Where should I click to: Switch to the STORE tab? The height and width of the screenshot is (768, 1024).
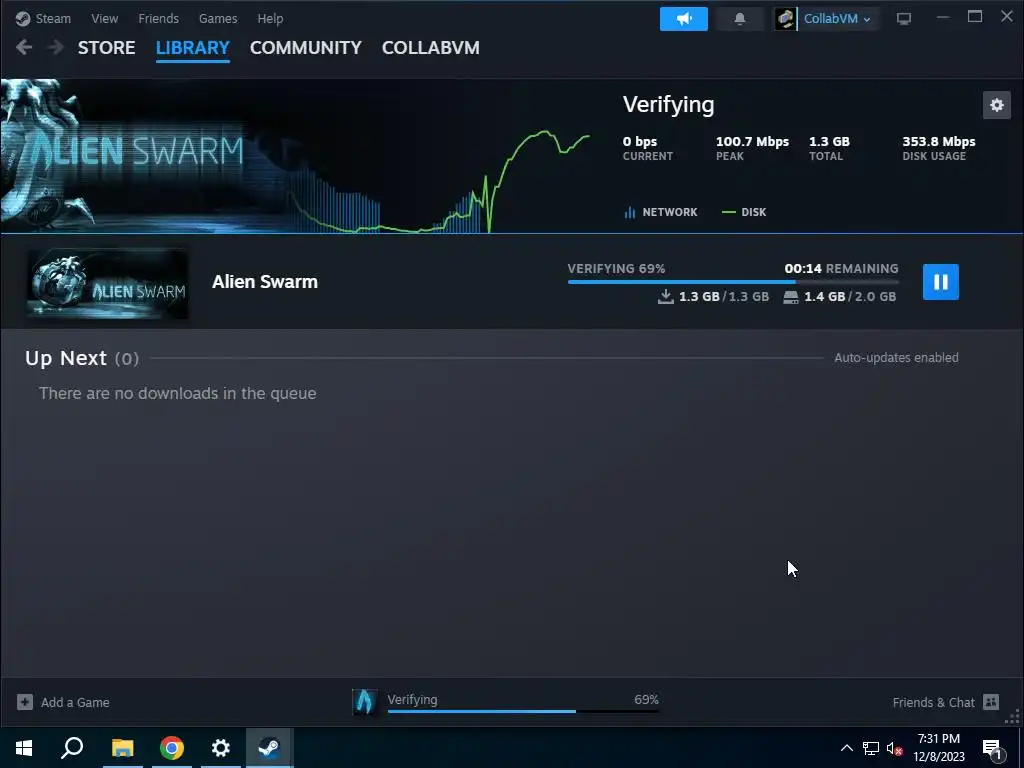(x=106, y=48)
